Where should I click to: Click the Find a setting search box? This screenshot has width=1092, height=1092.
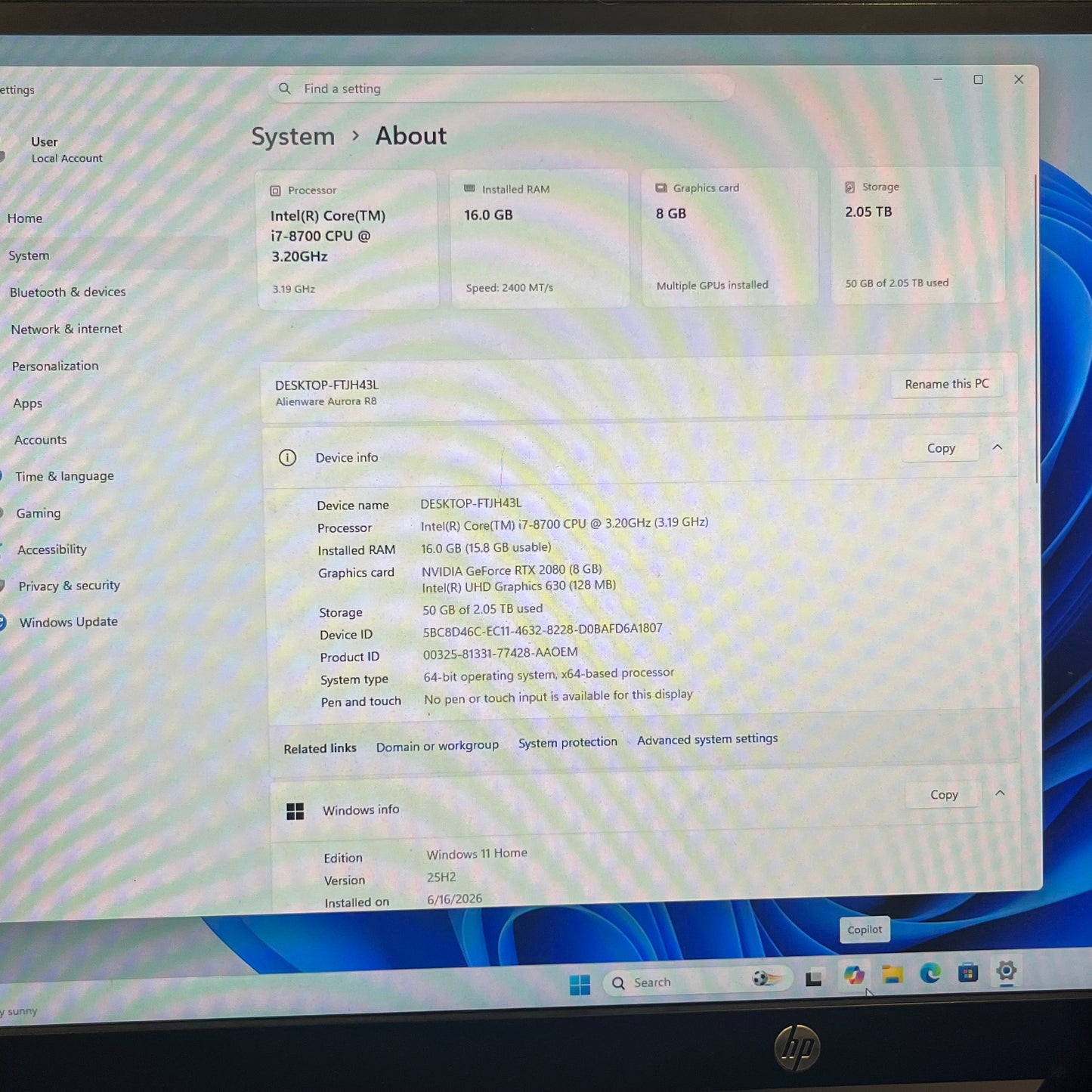pos(500,88)
